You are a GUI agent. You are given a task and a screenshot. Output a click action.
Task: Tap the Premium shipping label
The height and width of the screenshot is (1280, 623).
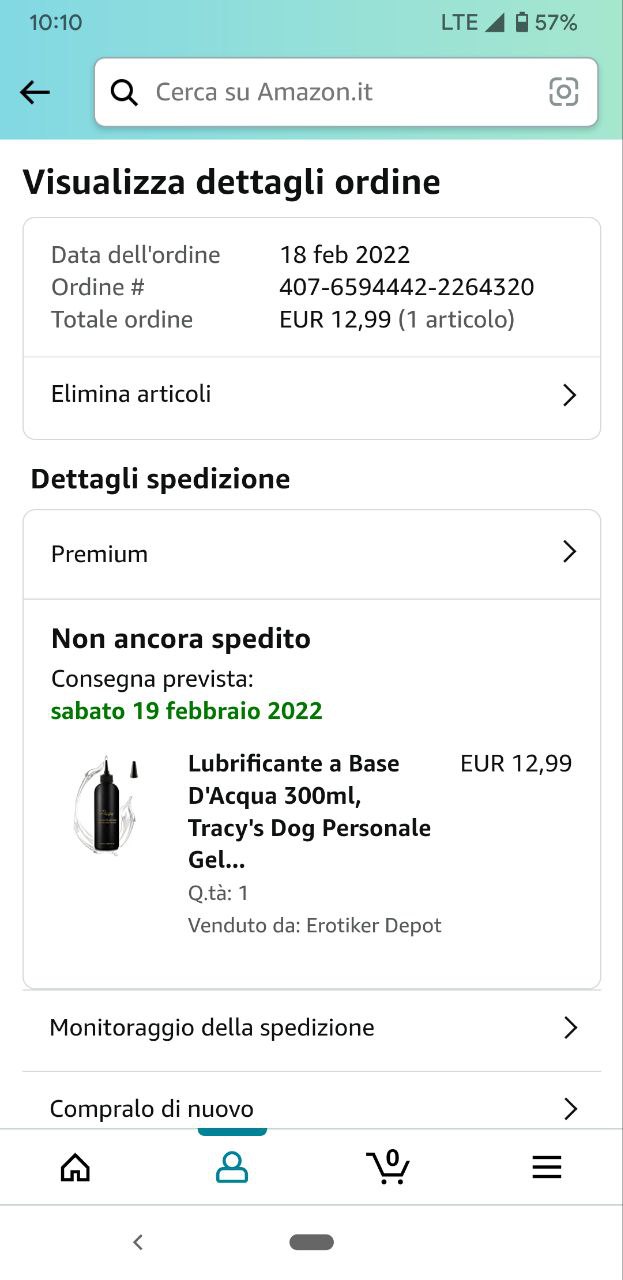pos(100,554)
